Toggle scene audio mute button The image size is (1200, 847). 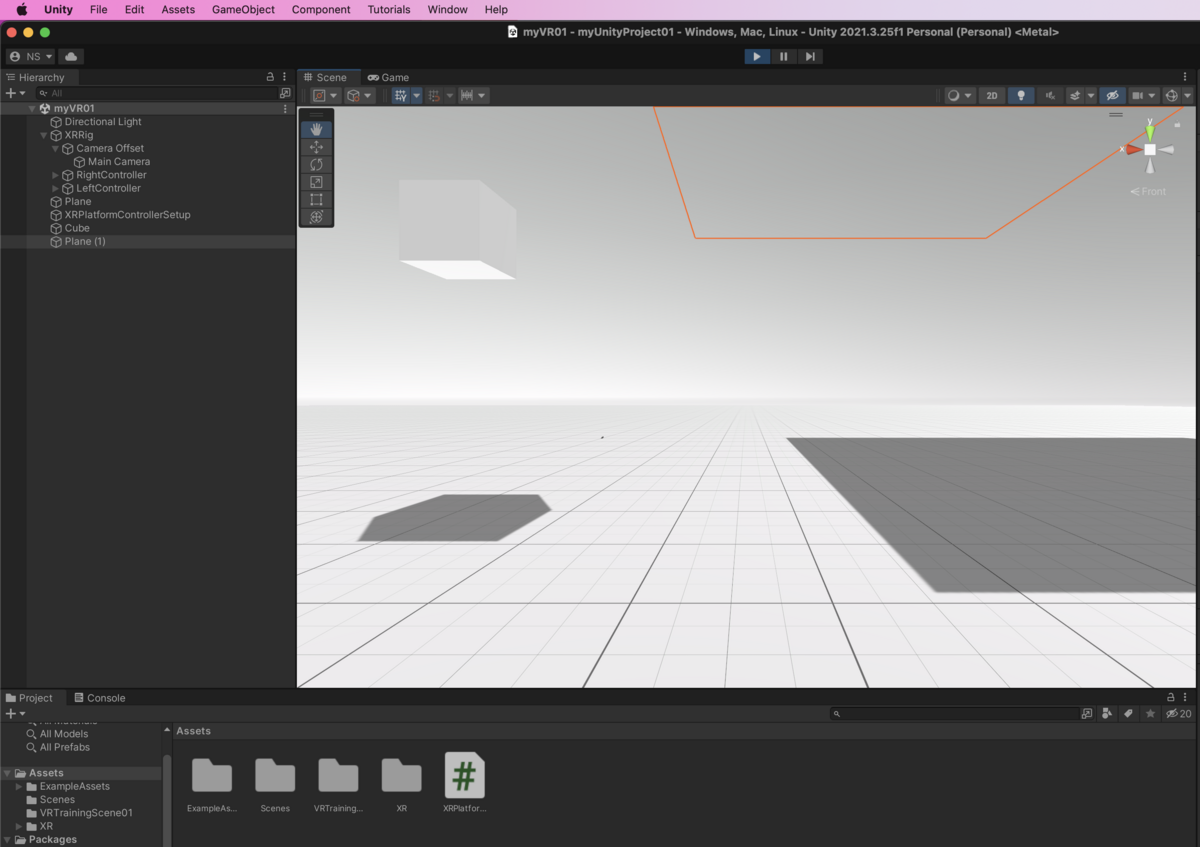1049,96
